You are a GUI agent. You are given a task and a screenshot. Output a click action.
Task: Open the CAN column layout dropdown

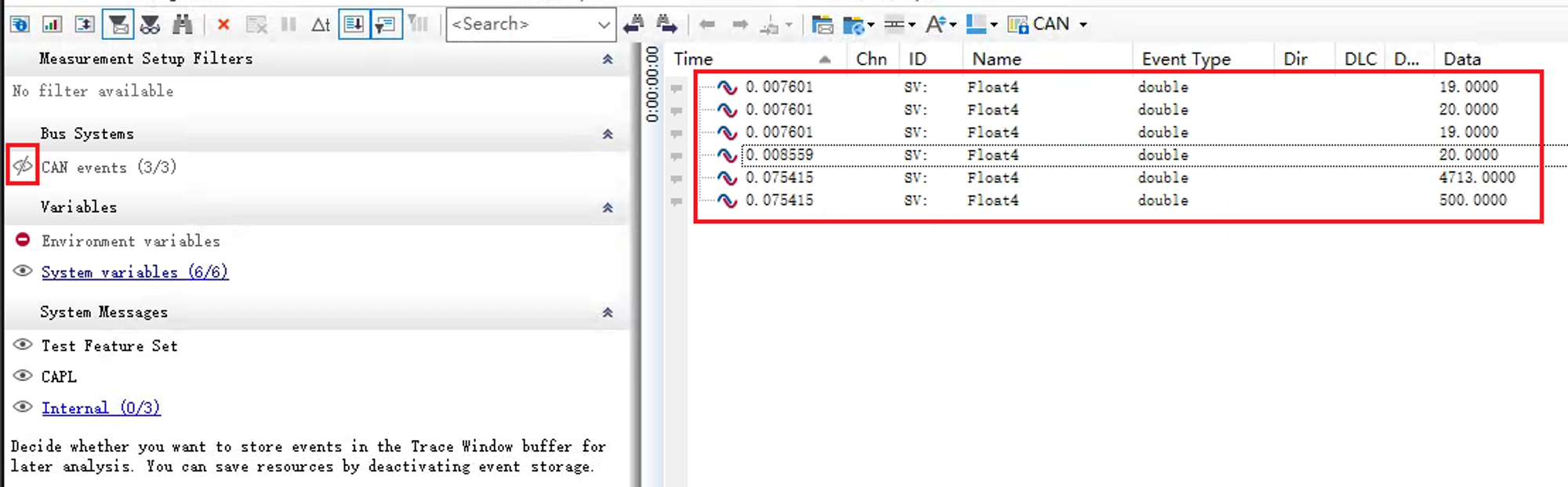pyautogui.click(x=1083, y=24)
